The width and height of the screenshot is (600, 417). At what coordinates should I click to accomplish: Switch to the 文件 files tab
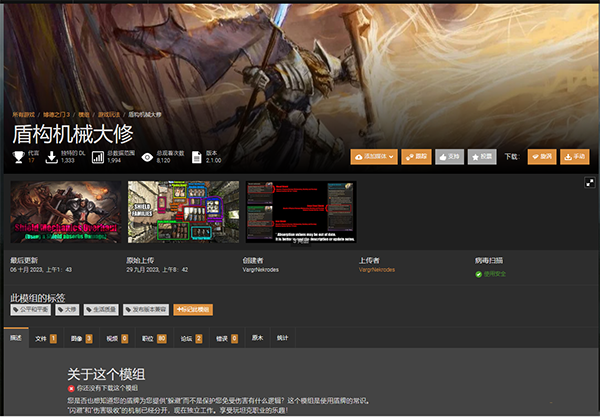point(46,339)
